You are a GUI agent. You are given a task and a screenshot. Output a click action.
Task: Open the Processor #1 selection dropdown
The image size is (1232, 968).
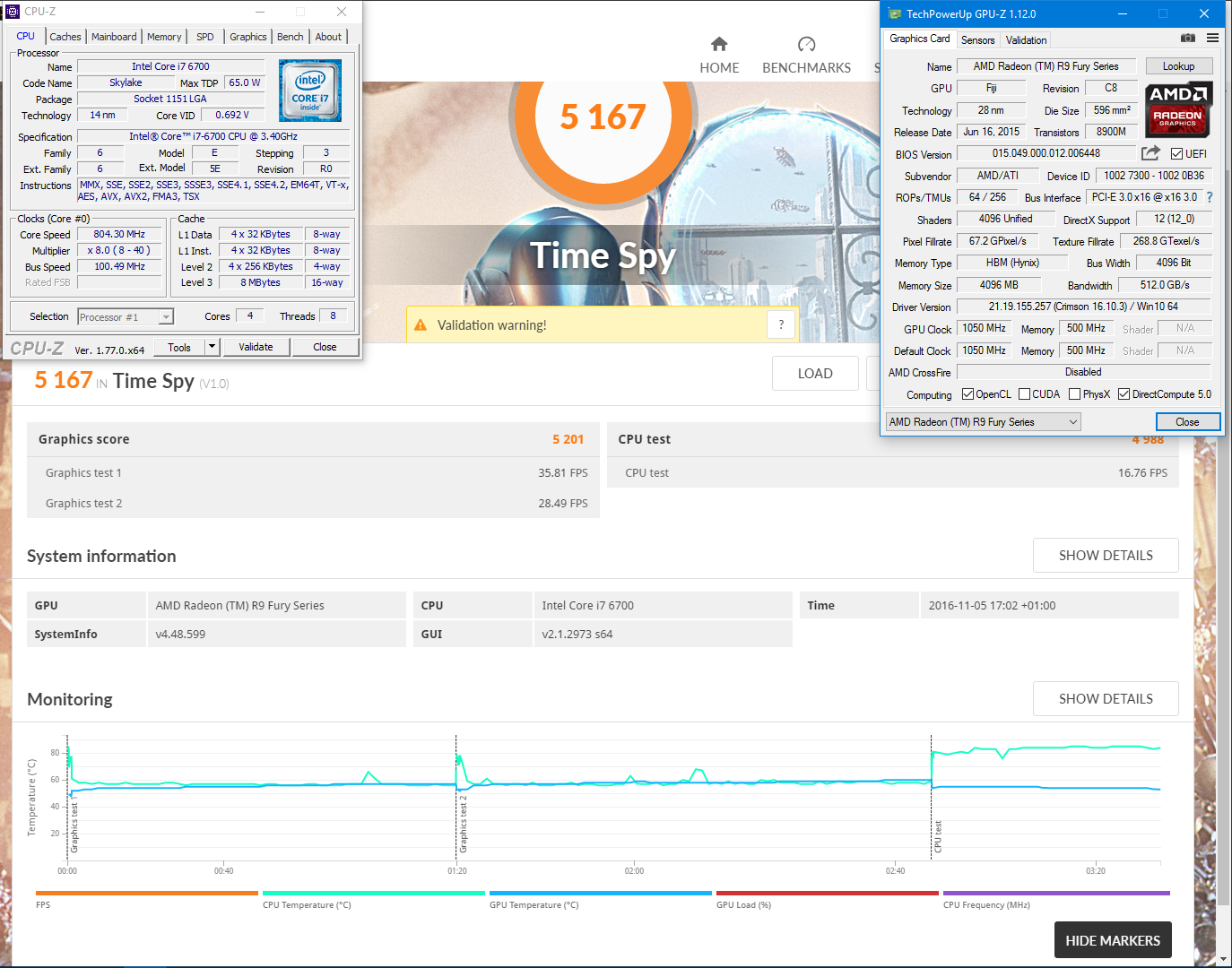pos(126,317)
